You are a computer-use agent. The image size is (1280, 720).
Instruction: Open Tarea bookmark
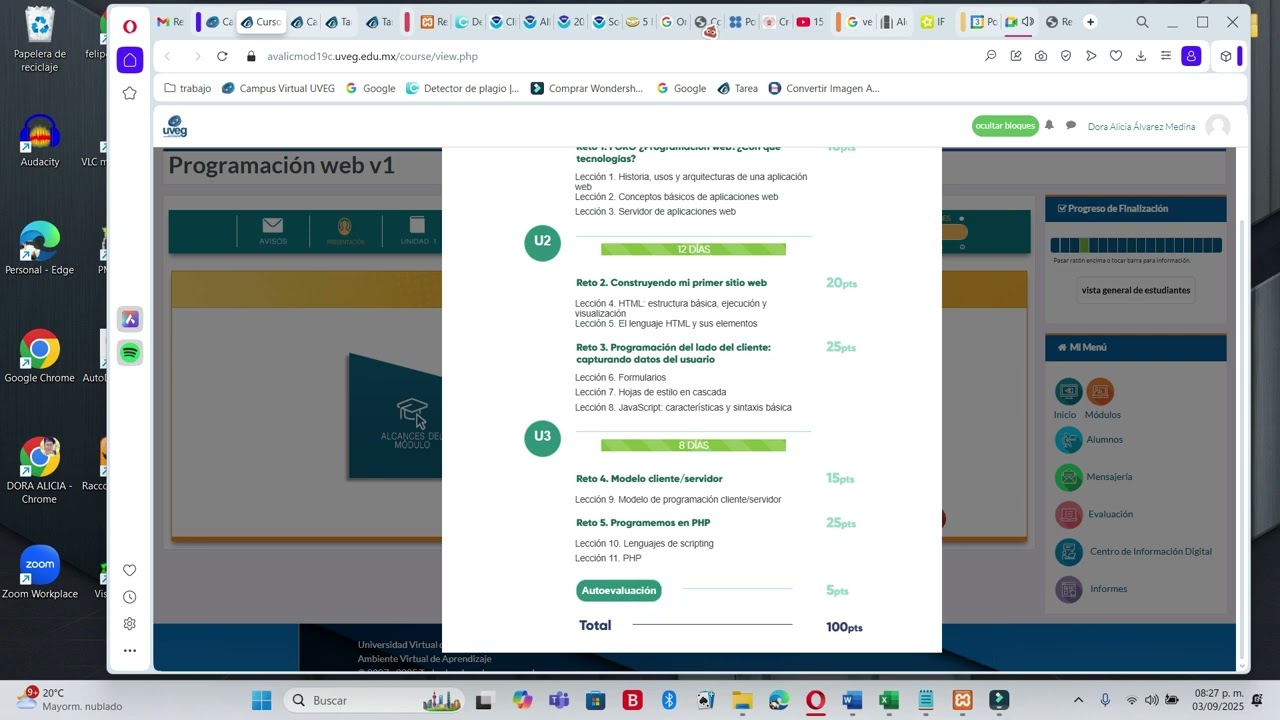(737, 88)
